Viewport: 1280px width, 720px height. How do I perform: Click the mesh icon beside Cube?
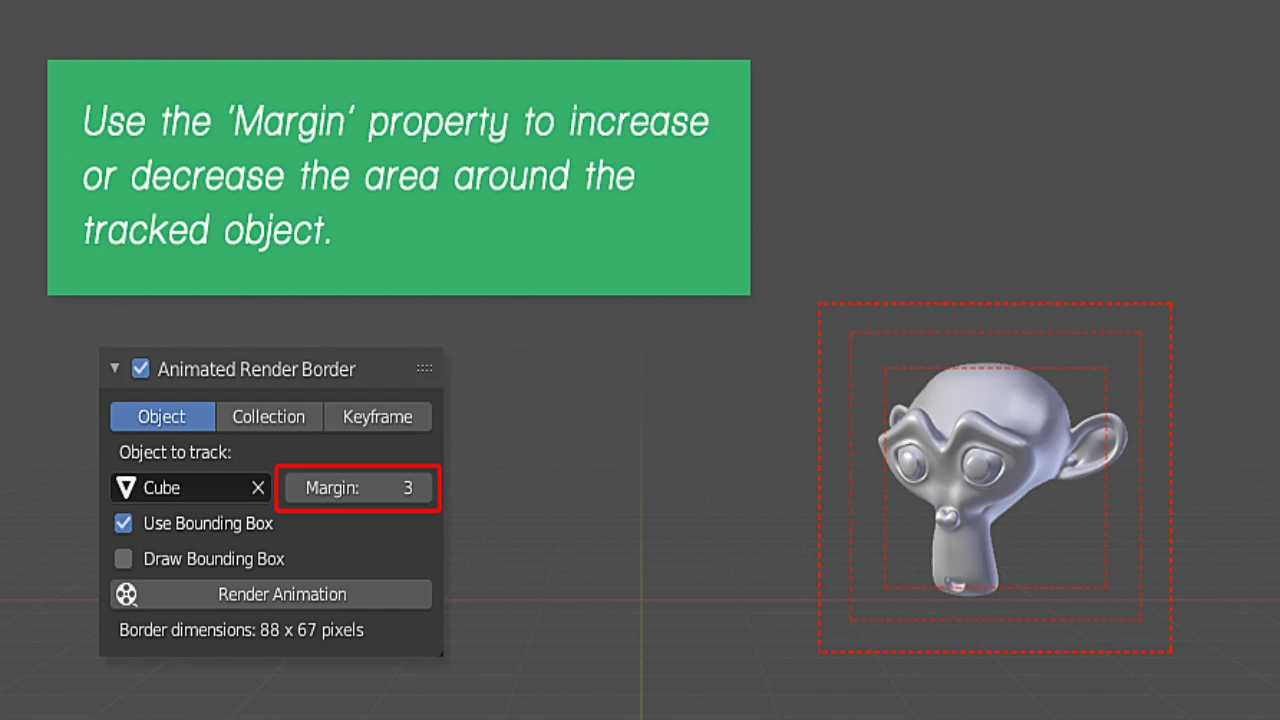tap(126, 488)
